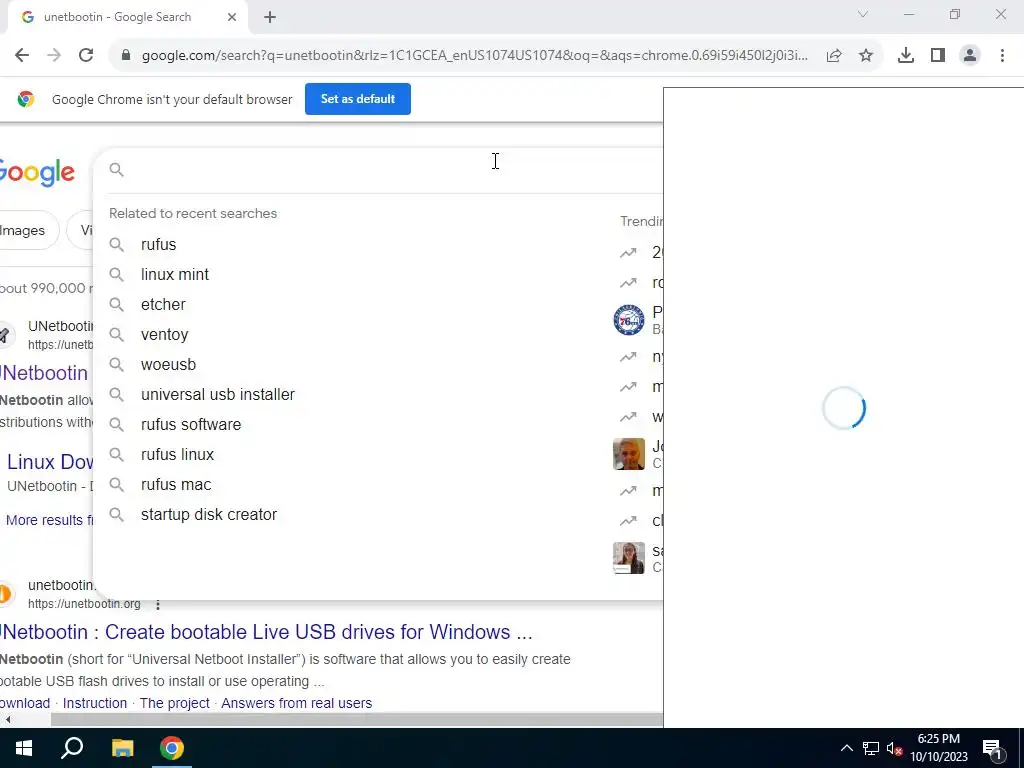The height and width of the screenshot is (768, 1024).
Task: Go back using the browser back arrow
Action: (22, 56)
